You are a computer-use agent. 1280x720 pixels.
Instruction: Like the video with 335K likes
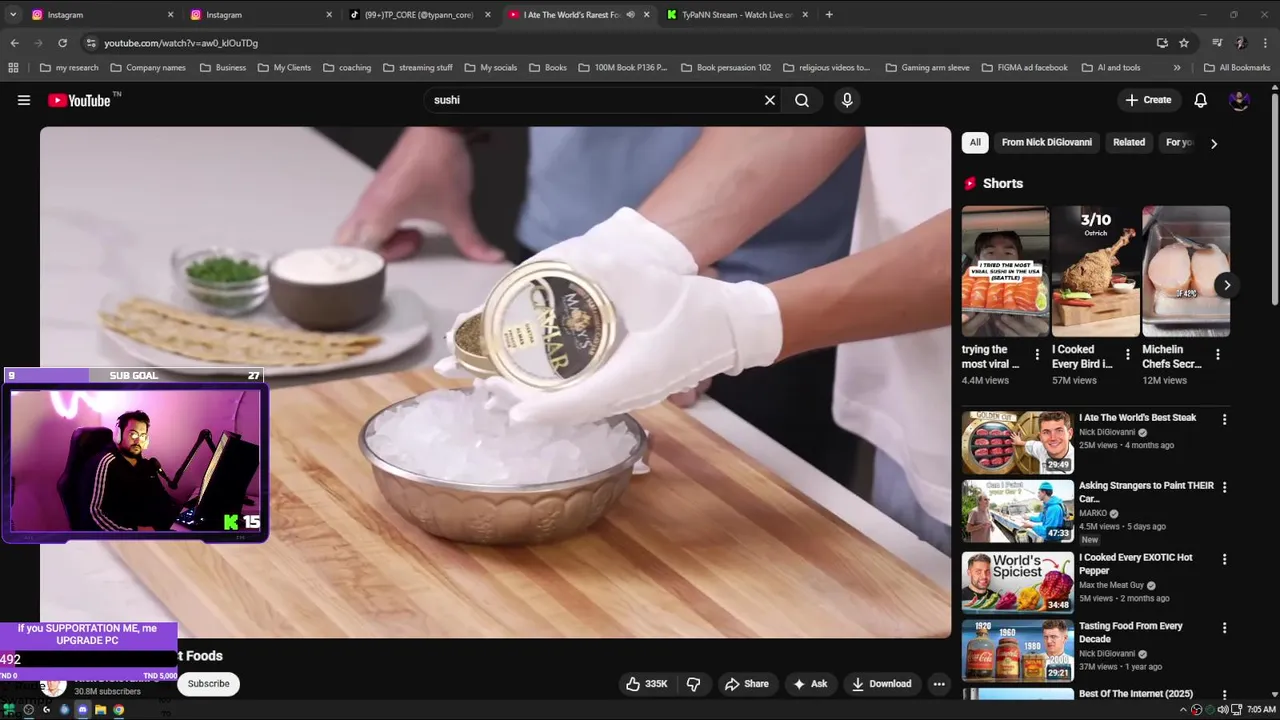click(x=647, y=684)
